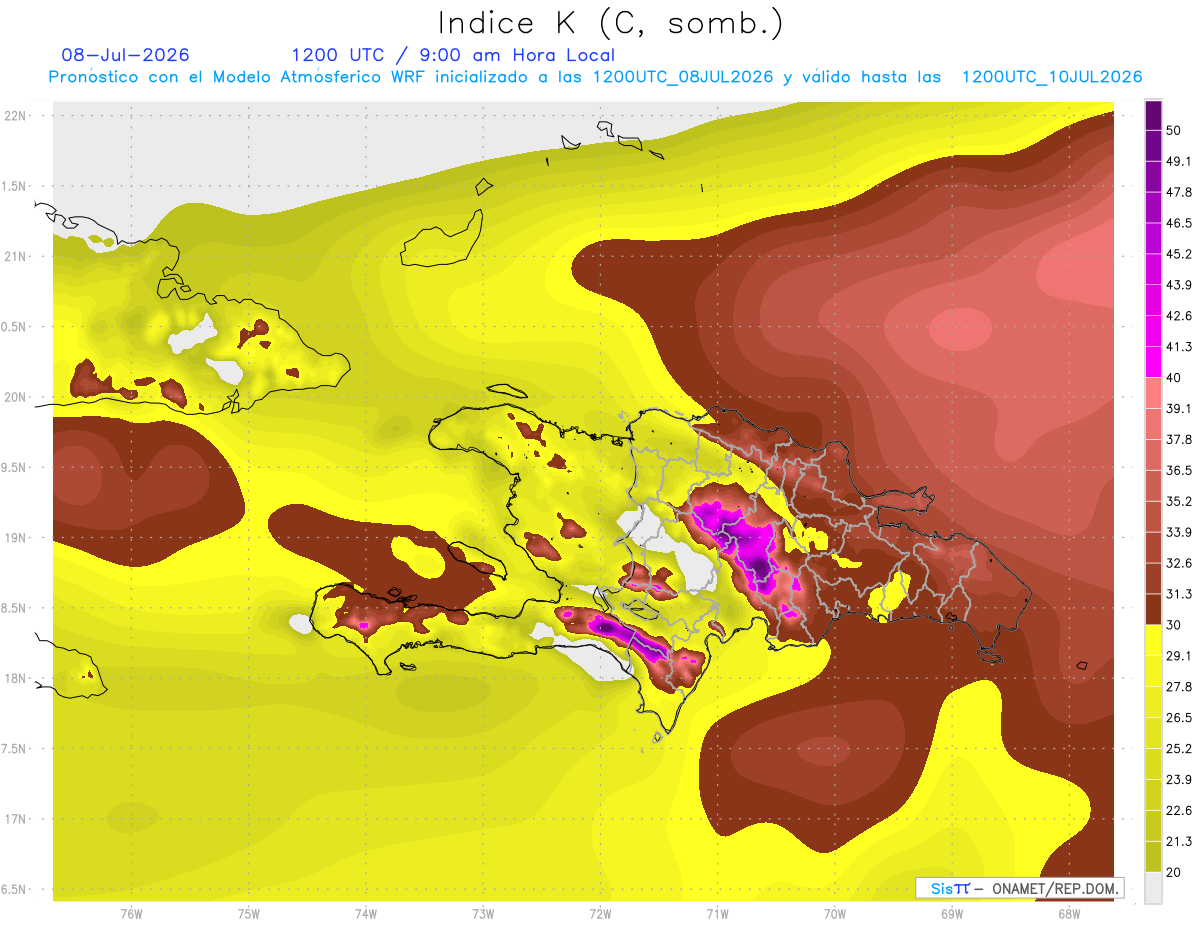Click the bright magenta colorbar segment above 40

pos(1153,362)
